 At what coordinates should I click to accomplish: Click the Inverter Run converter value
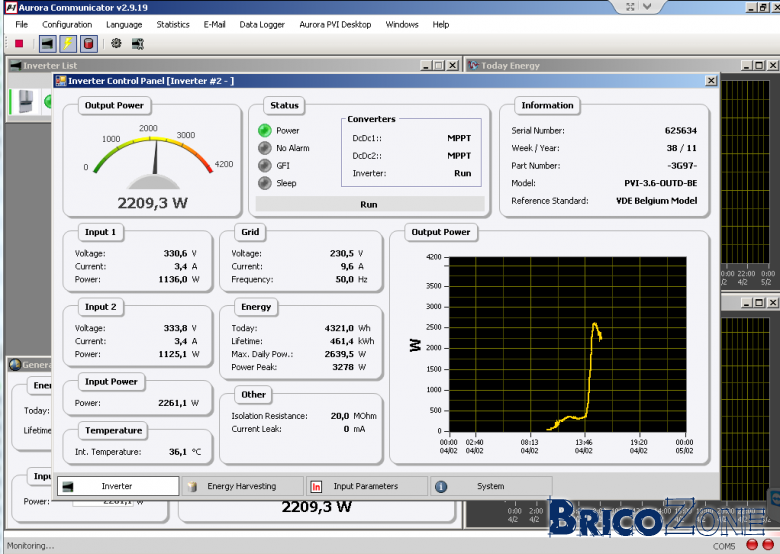click(x=462, y=173)
